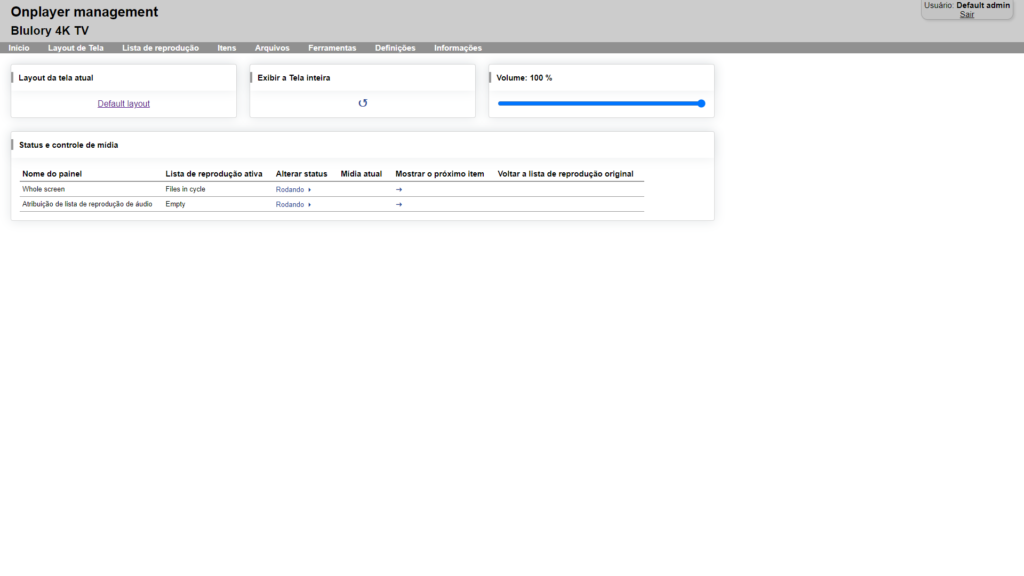Show next item for audio playlist panel
The image size is (1024, 576).
tap(399, 204)
